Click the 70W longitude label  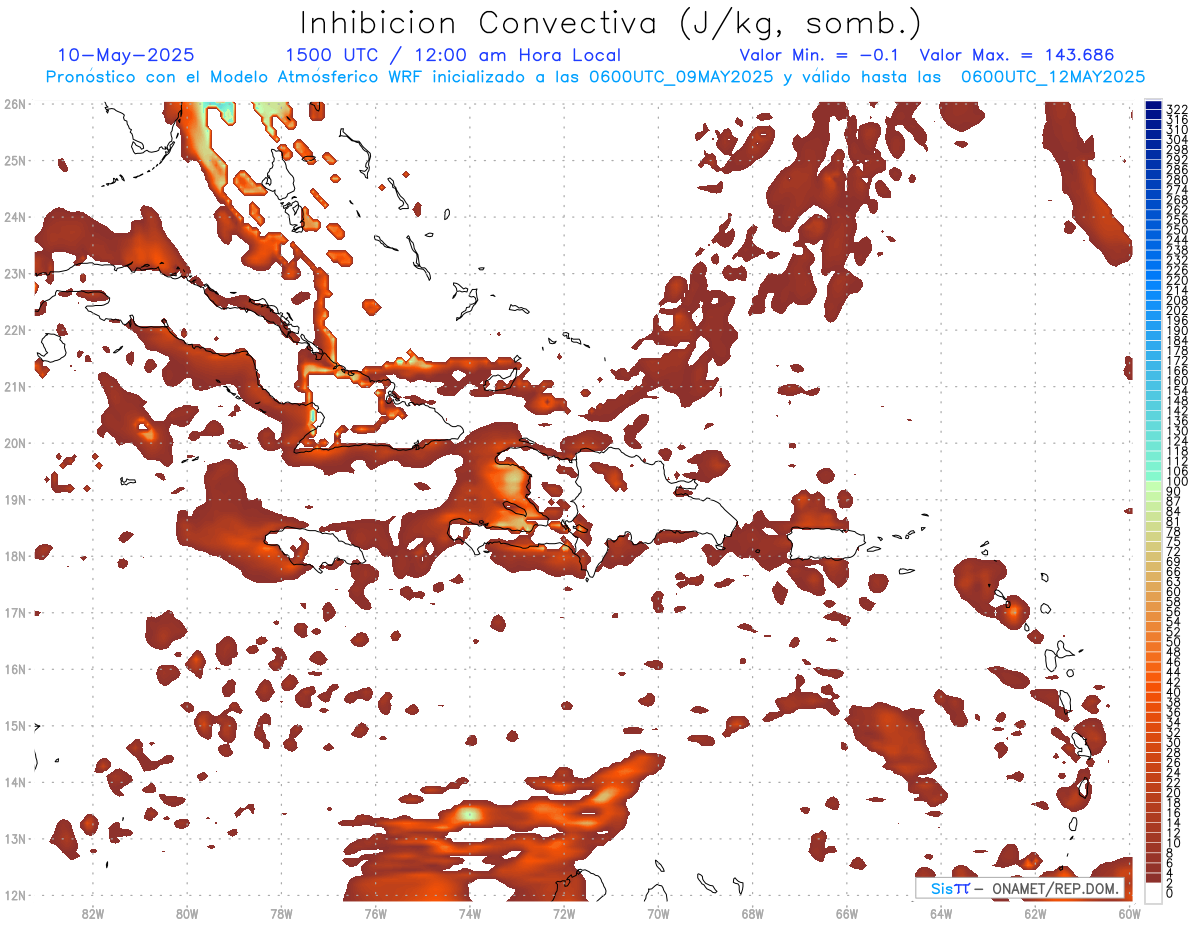[x=658, y=913]
